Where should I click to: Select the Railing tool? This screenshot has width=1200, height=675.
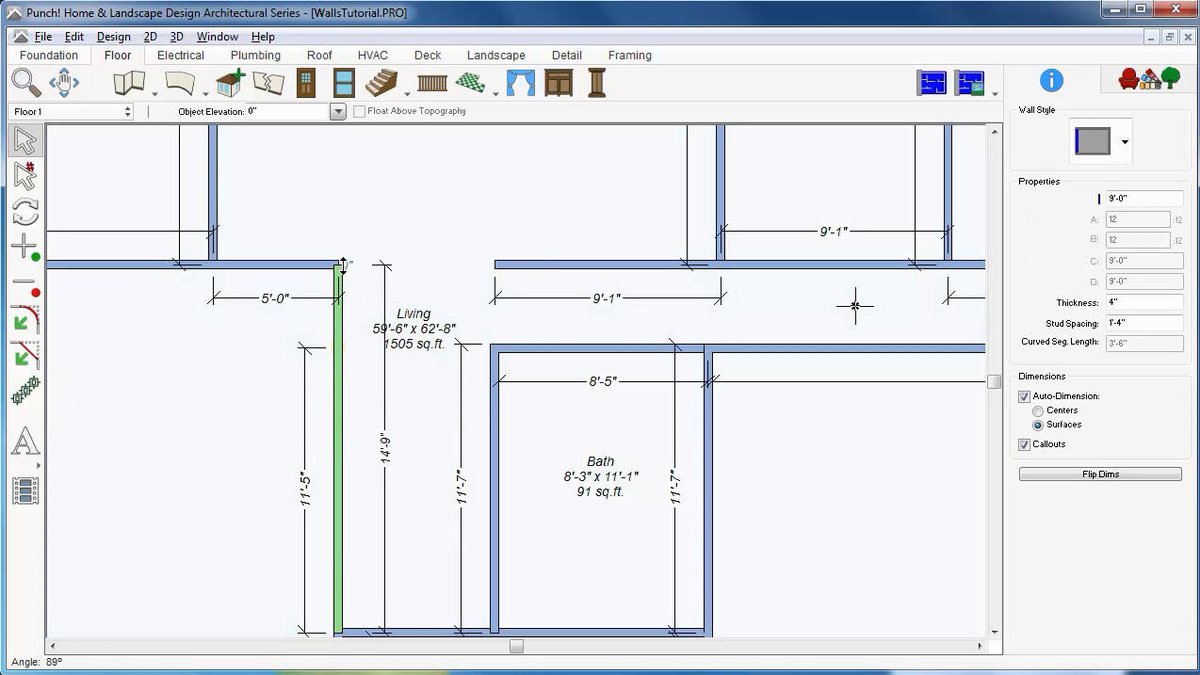coord(431,82)
